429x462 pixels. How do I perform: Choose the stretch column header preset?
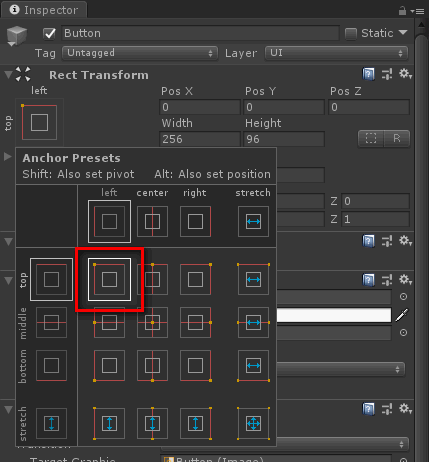[253, 221]
